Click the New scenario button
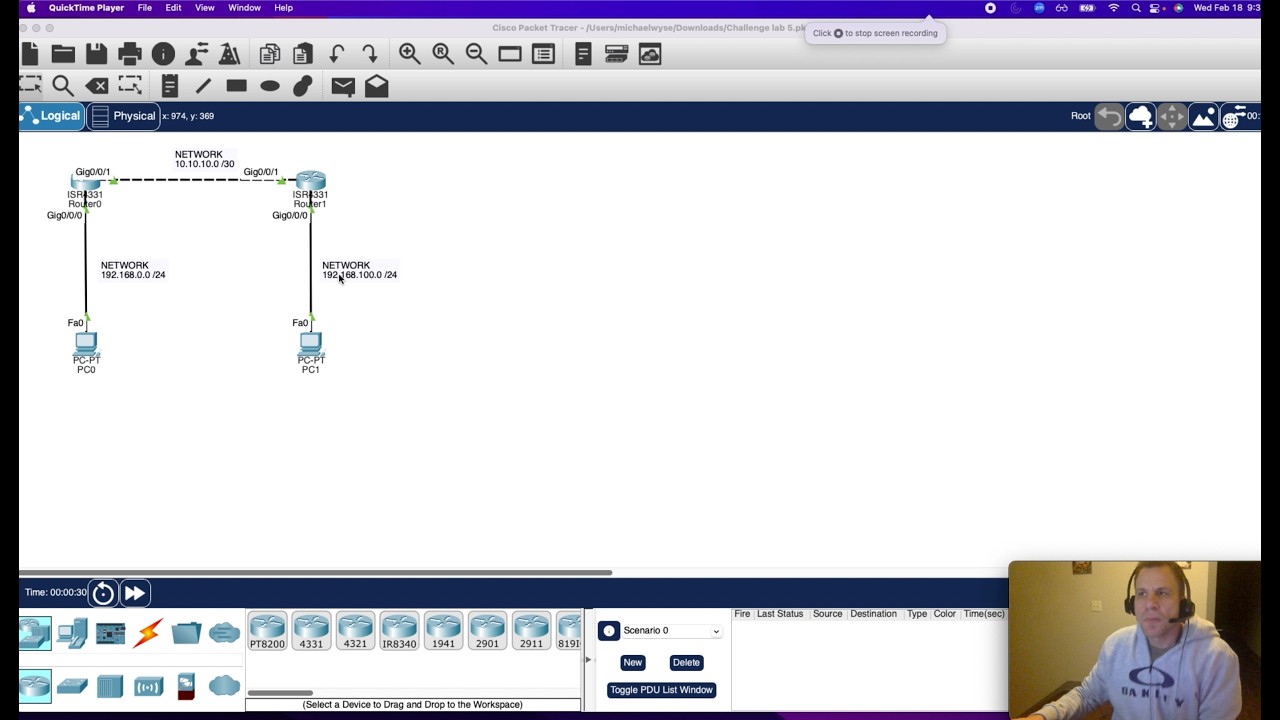The height and width of the screenshot is (720, 1280). pos(633,663)
